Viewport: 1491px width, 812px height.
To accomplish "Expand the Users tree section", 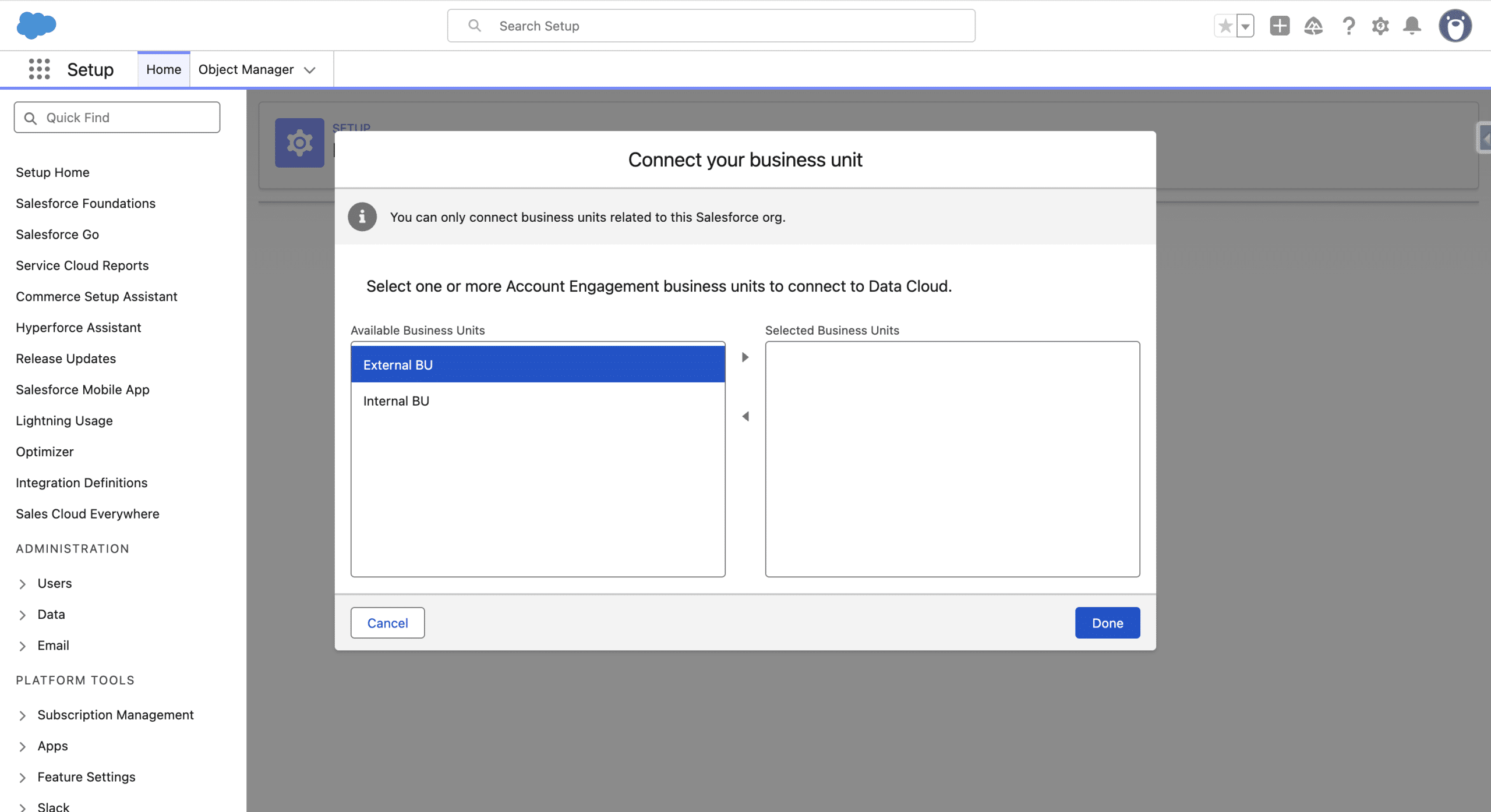I will pos(22,584).
